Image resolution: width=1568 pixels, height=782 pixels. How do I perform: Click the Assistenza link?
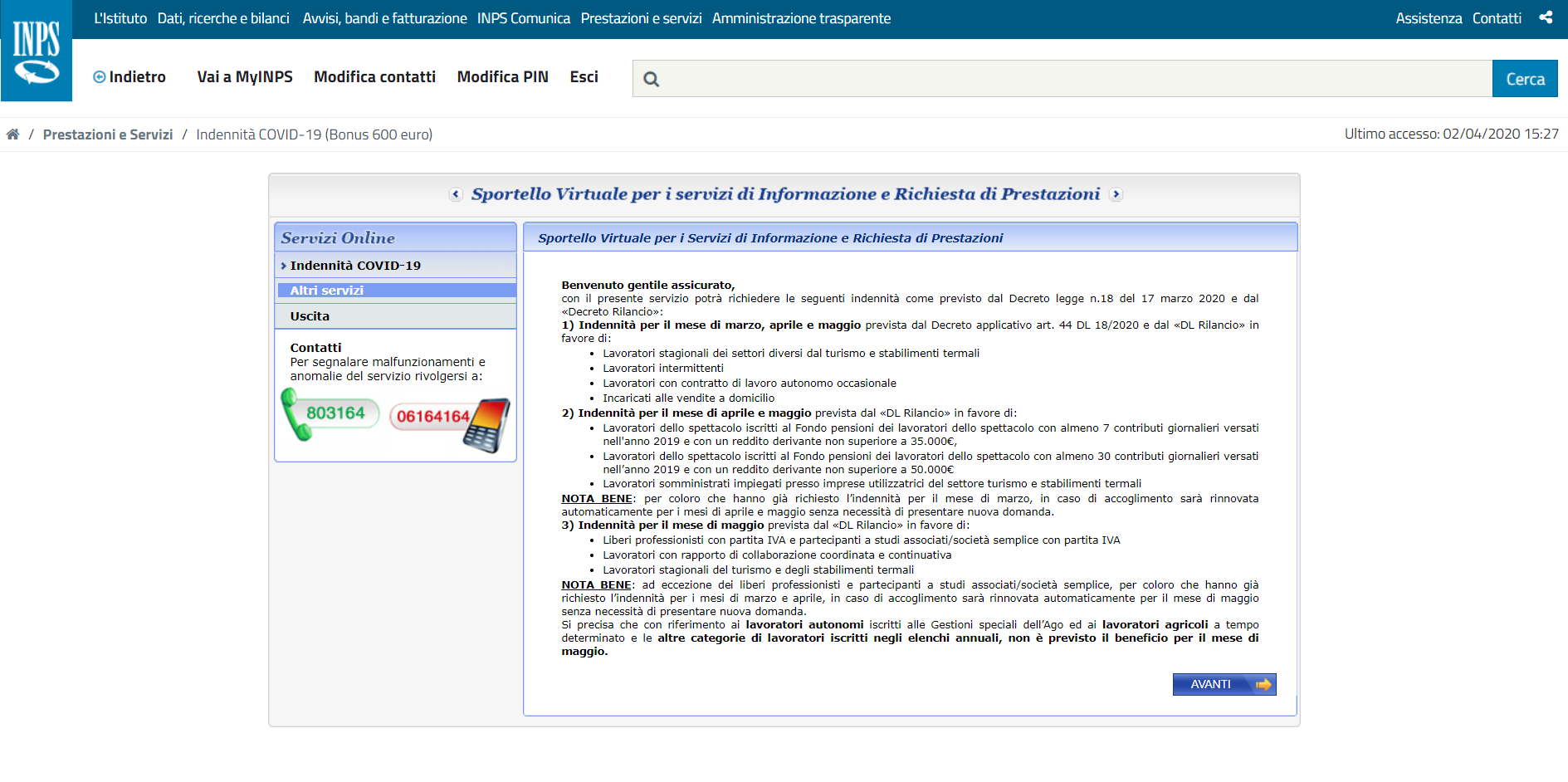click(1429, 18)
